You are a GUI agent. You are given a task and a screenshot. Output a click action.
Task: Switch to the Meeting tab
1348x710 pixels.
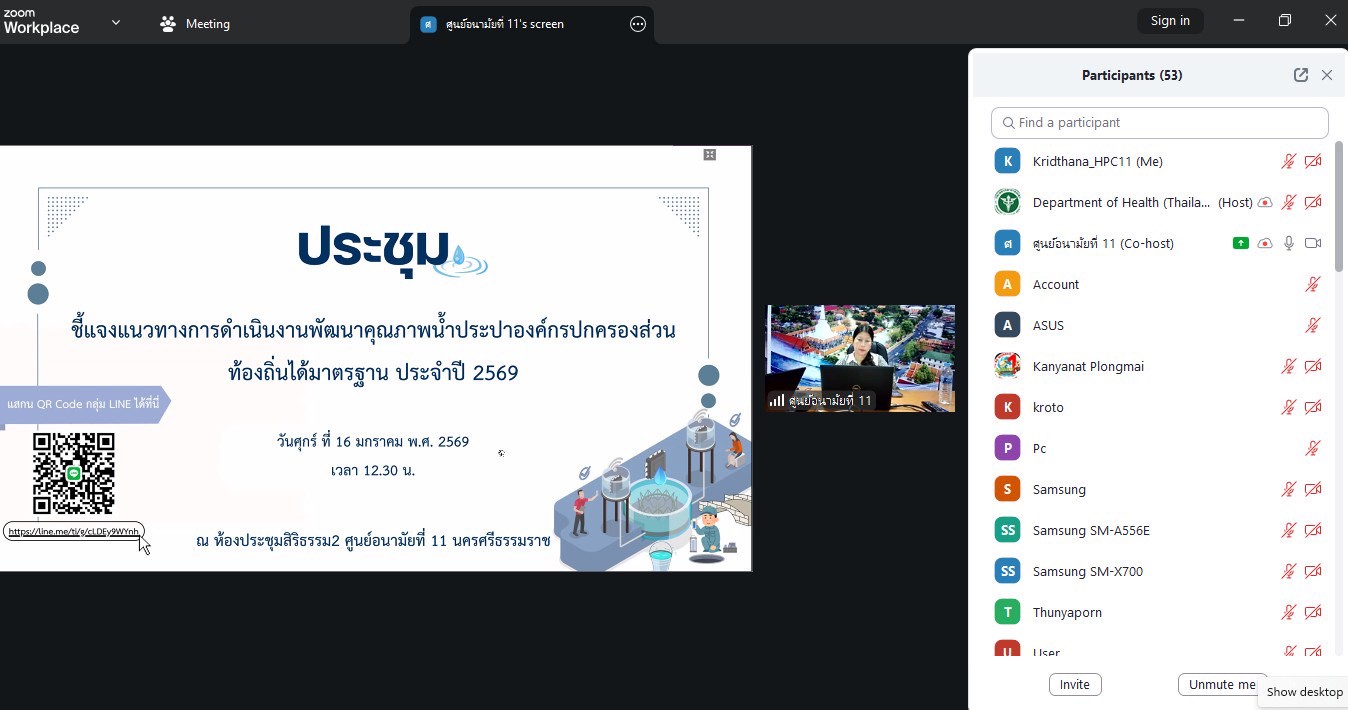[x=196, y=24]
